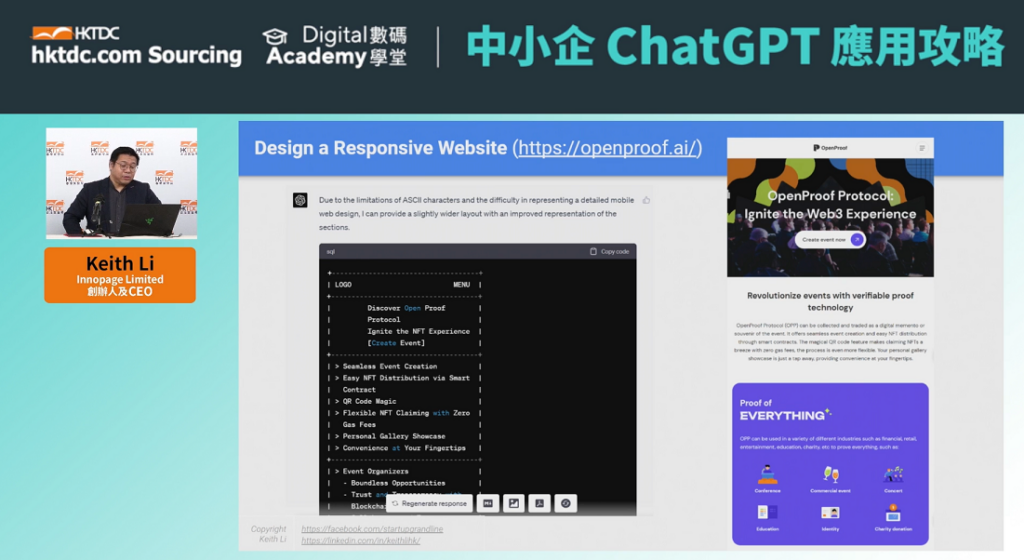The image size is (1024, 560).
Task: Click the ChatGPT avatar icon beside the response
Action: [299, 200]
